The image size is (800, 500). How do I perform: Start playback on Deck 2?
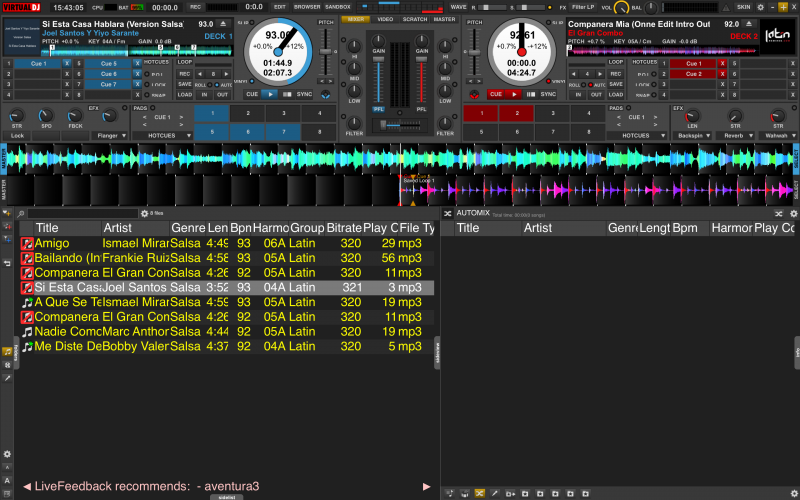click(514, 94)
